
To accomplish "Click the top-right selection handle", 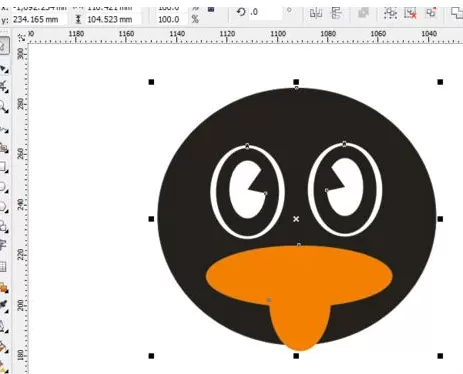I will (x=440, y=82).
